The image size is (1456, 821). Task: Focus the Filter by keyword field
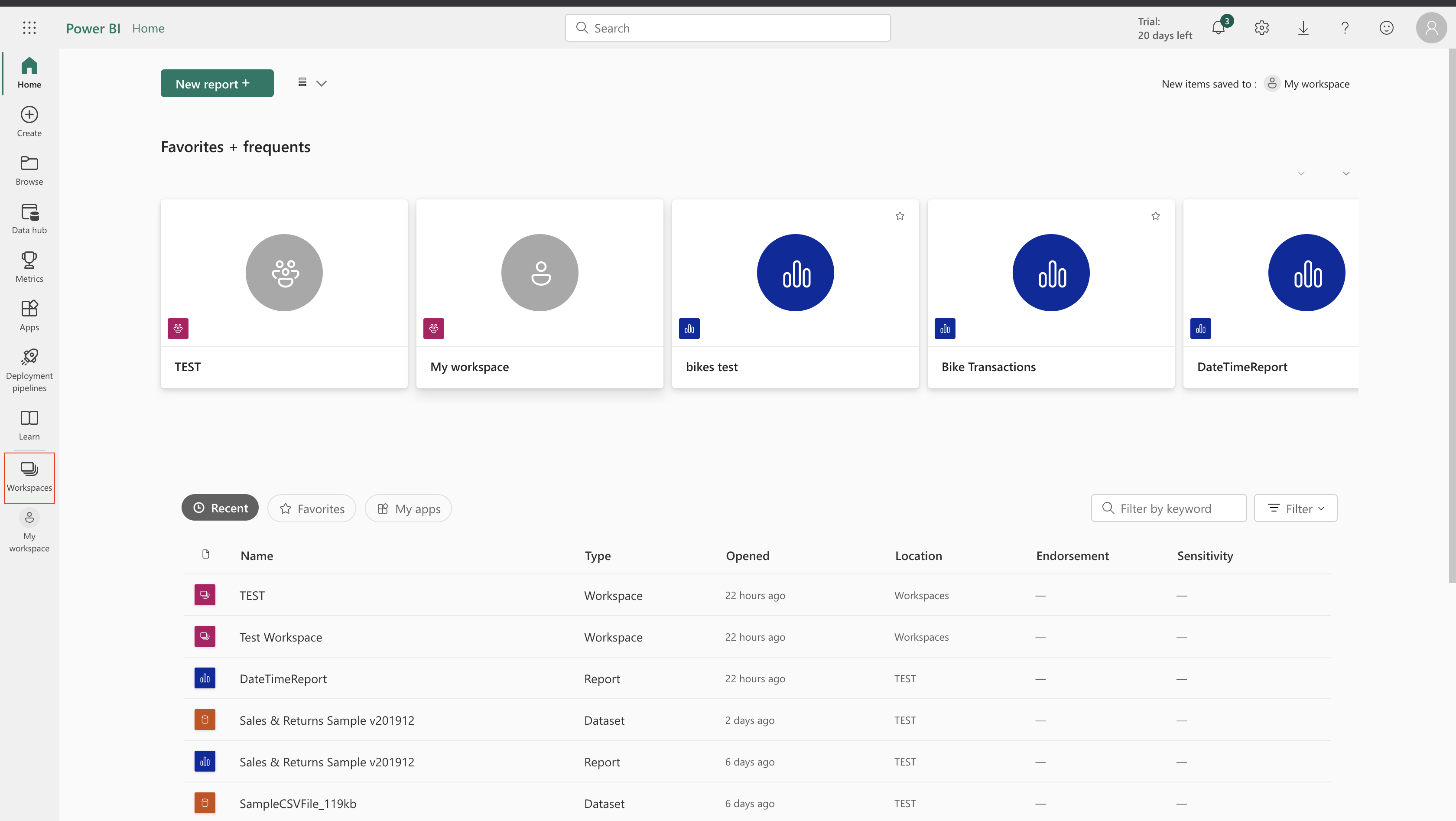pos(1168,508)
